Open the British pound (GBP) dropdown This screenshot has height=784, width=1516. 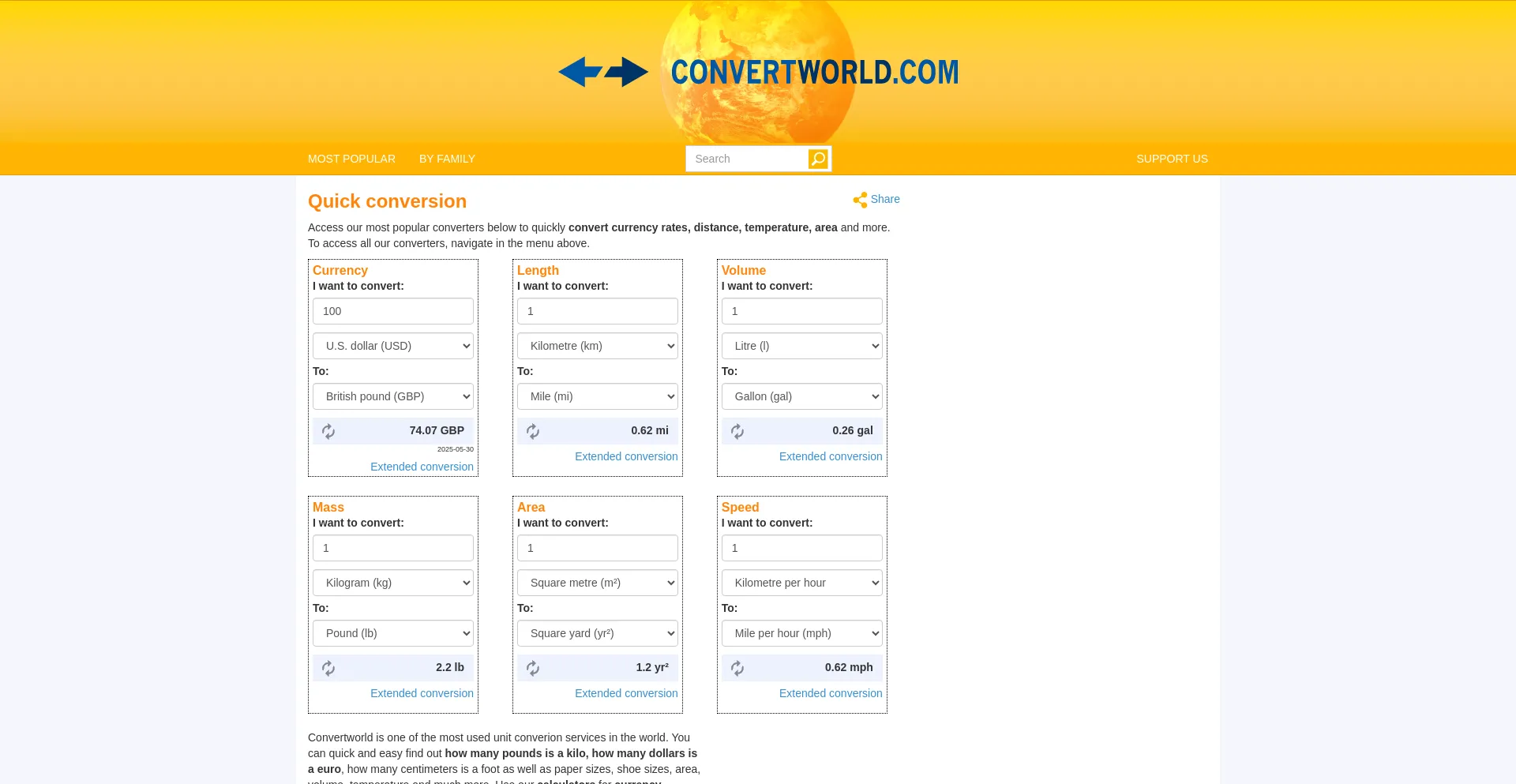click(x=393, y=396)
